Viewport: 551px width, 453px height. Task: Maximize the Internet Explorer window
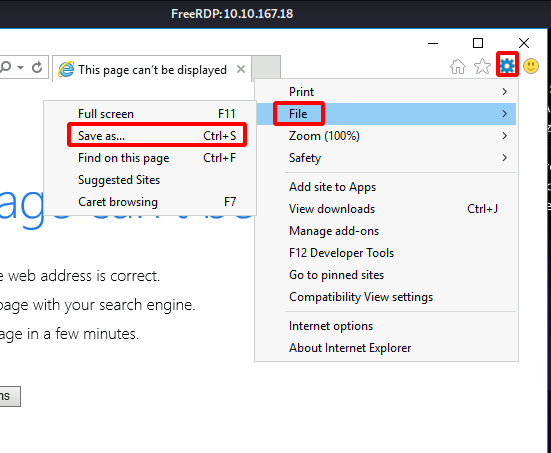click(x=478, y=43)
